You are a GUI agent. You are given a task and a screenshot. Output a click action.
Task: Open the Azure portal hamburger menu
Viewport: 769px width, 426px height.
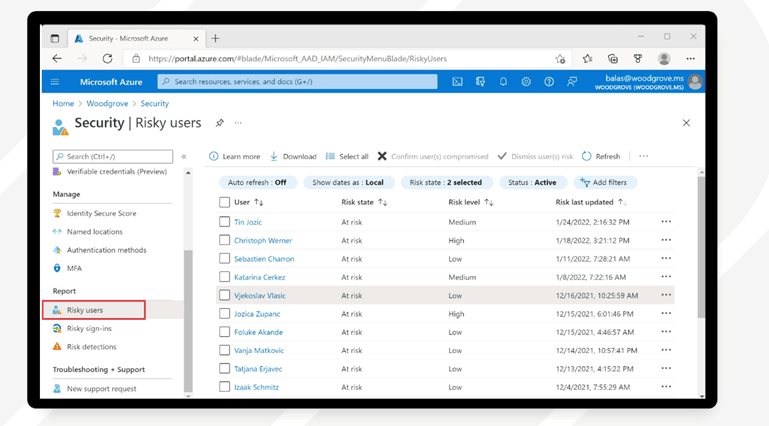[x=55, y=82]
